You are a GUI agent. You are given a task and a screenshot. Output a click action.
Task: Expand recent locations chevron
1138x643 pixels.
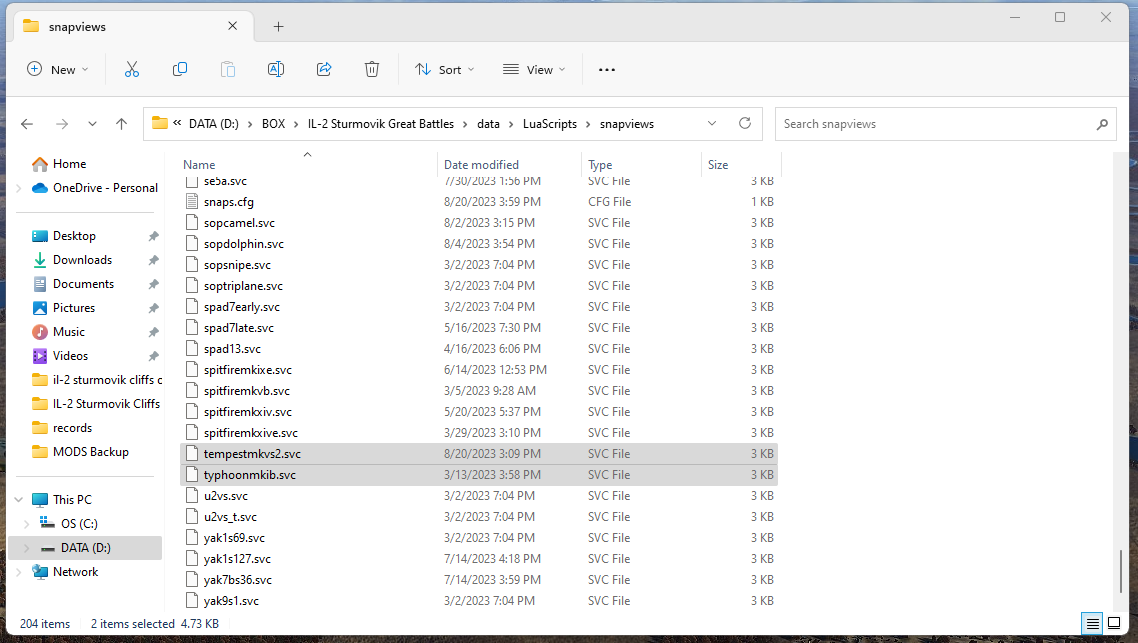tap(92, 124)
